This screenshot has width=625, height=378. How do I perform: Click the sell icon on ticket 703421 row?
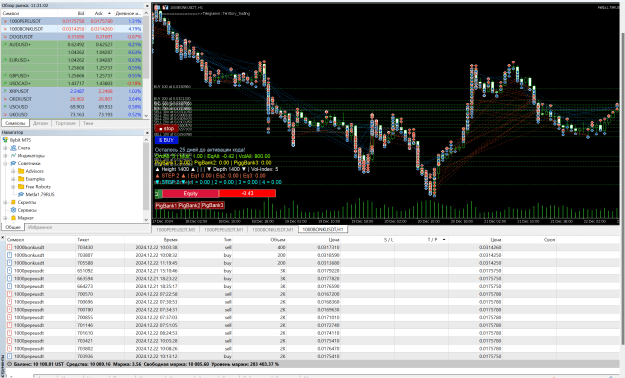pyautogui.click(x=10, y=341)
